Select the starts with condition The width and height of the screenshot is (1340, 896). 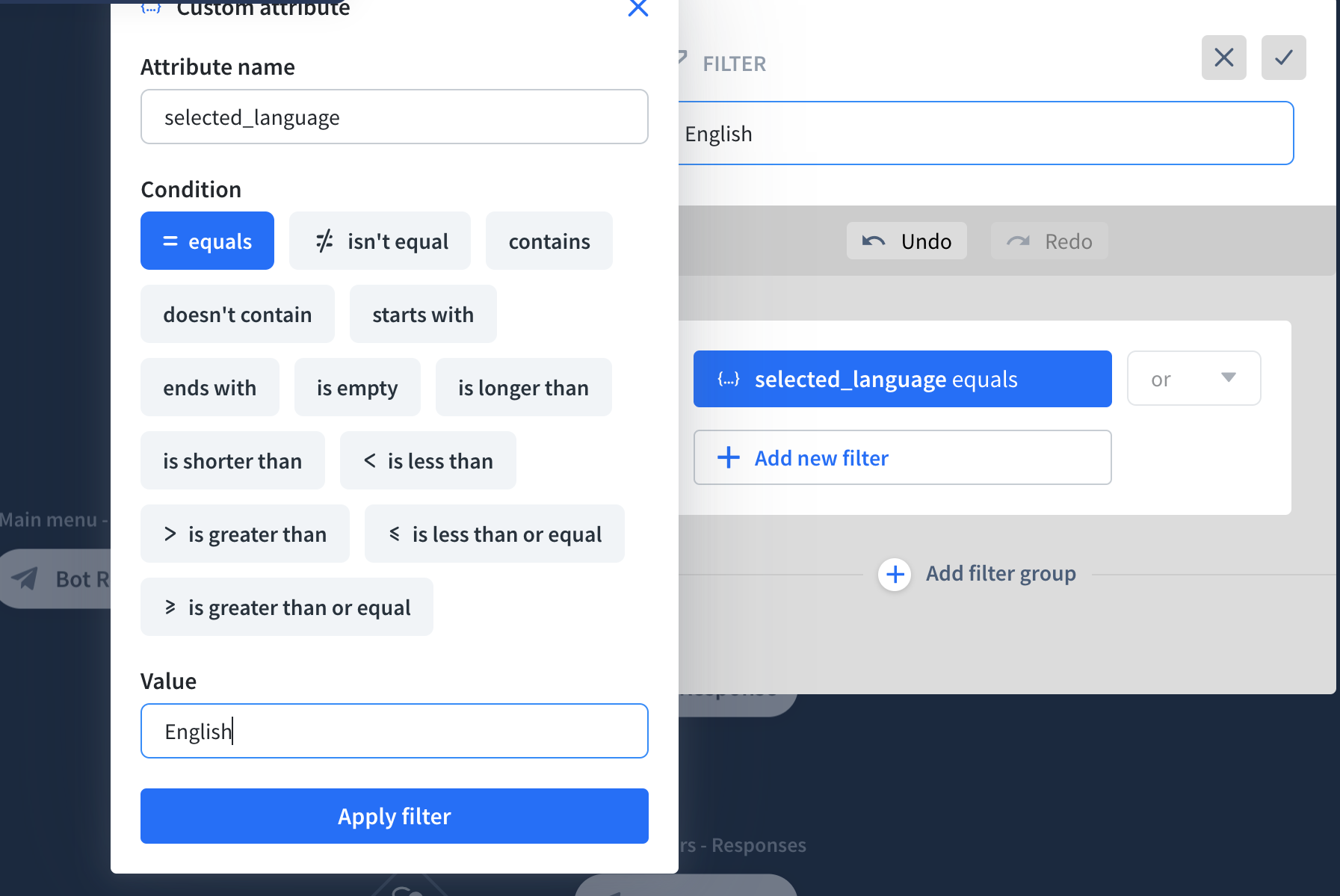tap(423, 314)
